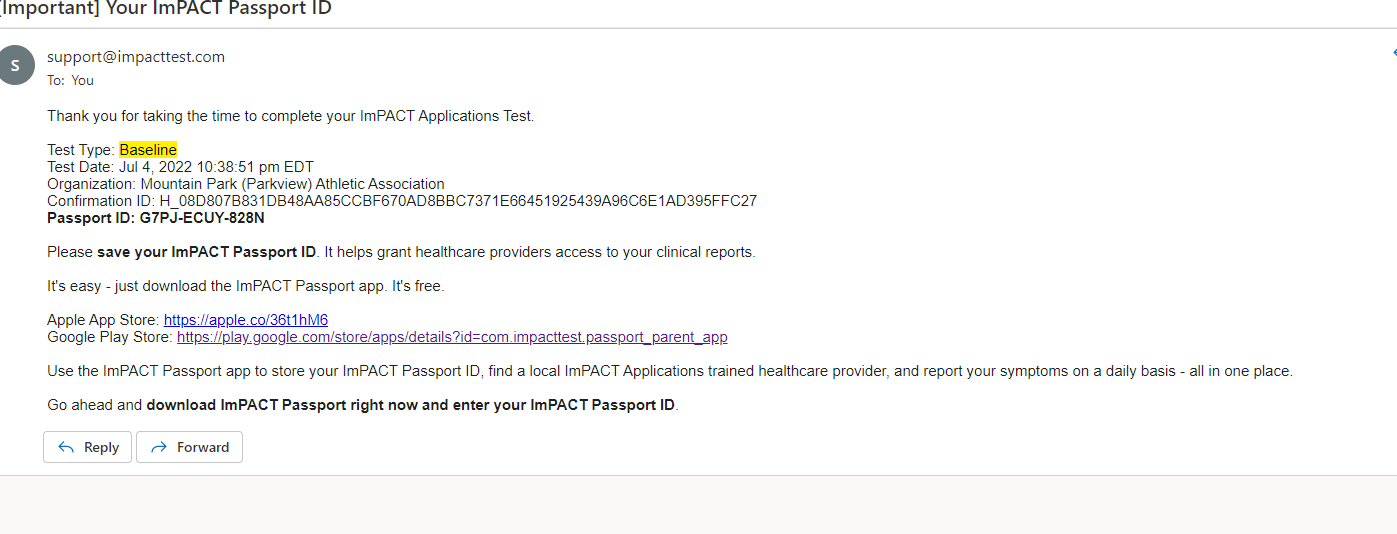The image size is (1397, 534).
Task: Click the curved arrow icon inside Reply button
Action: pos(67,447)
